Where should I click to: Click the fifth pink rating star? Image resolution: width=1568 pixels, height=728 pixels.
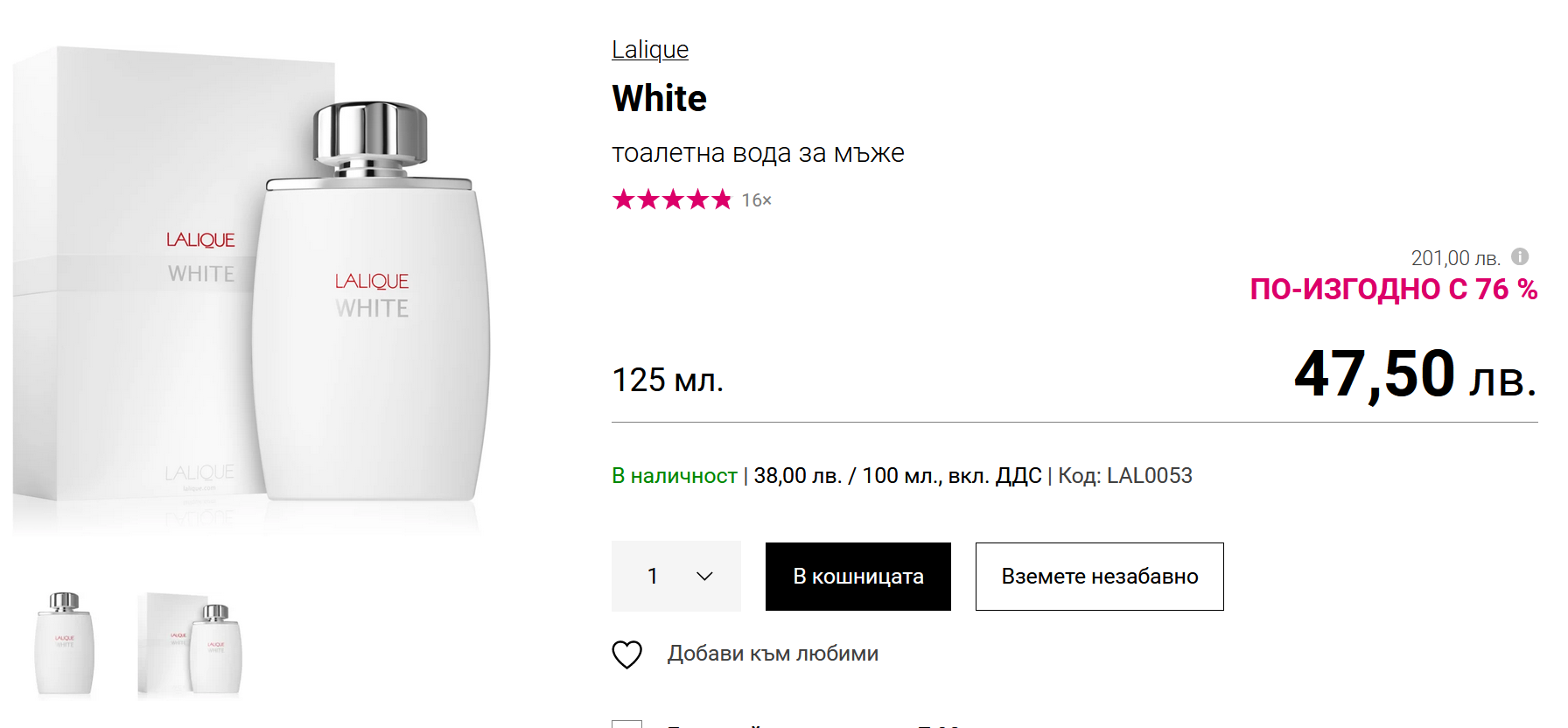tap(721, 199)
